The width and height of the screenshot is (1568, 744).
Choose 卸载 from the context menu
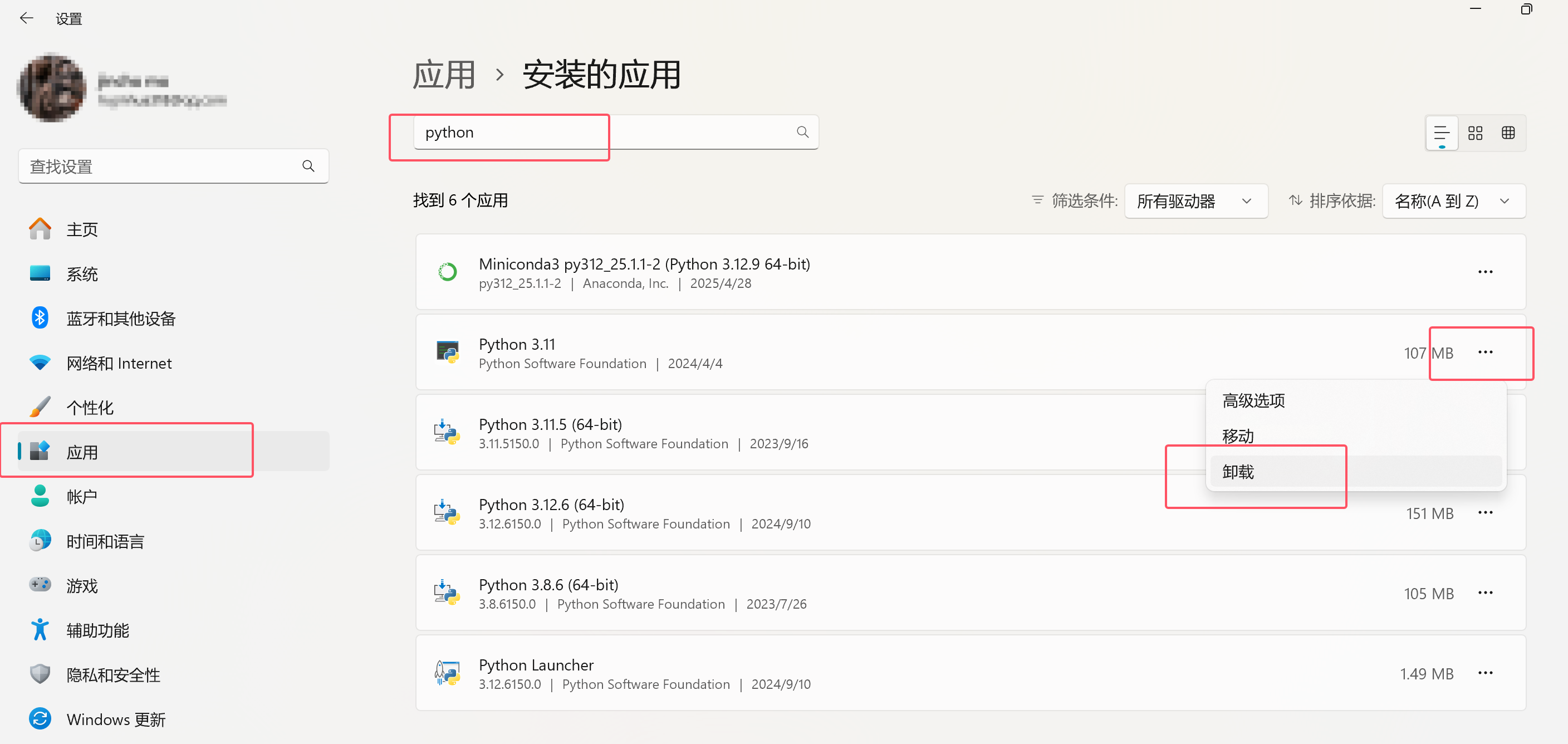[1238, 472]
